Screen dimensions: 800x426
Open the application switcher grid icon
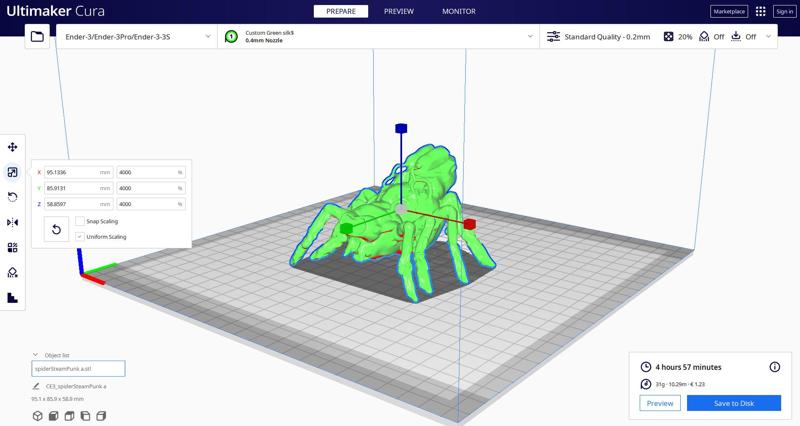tap(760, 11)
